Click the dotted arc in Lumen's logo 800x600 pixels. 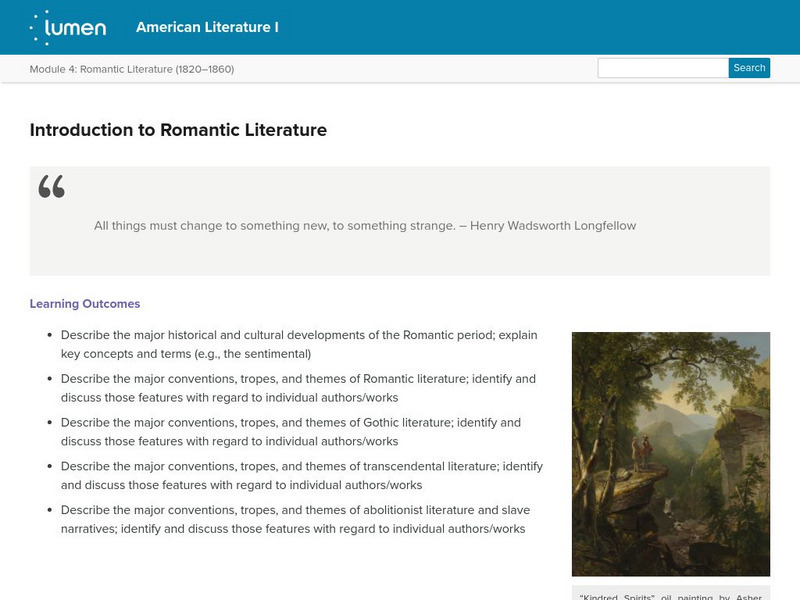pyautogui.click(x=37, y=27)
